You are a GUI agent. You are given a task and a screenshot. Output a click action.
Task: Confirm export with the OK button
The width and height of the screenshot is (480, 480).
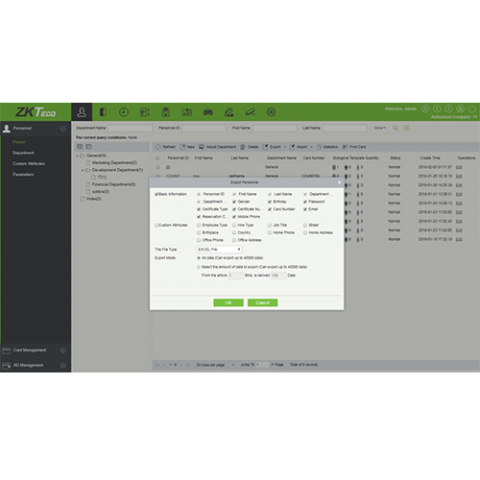(228, 303)
